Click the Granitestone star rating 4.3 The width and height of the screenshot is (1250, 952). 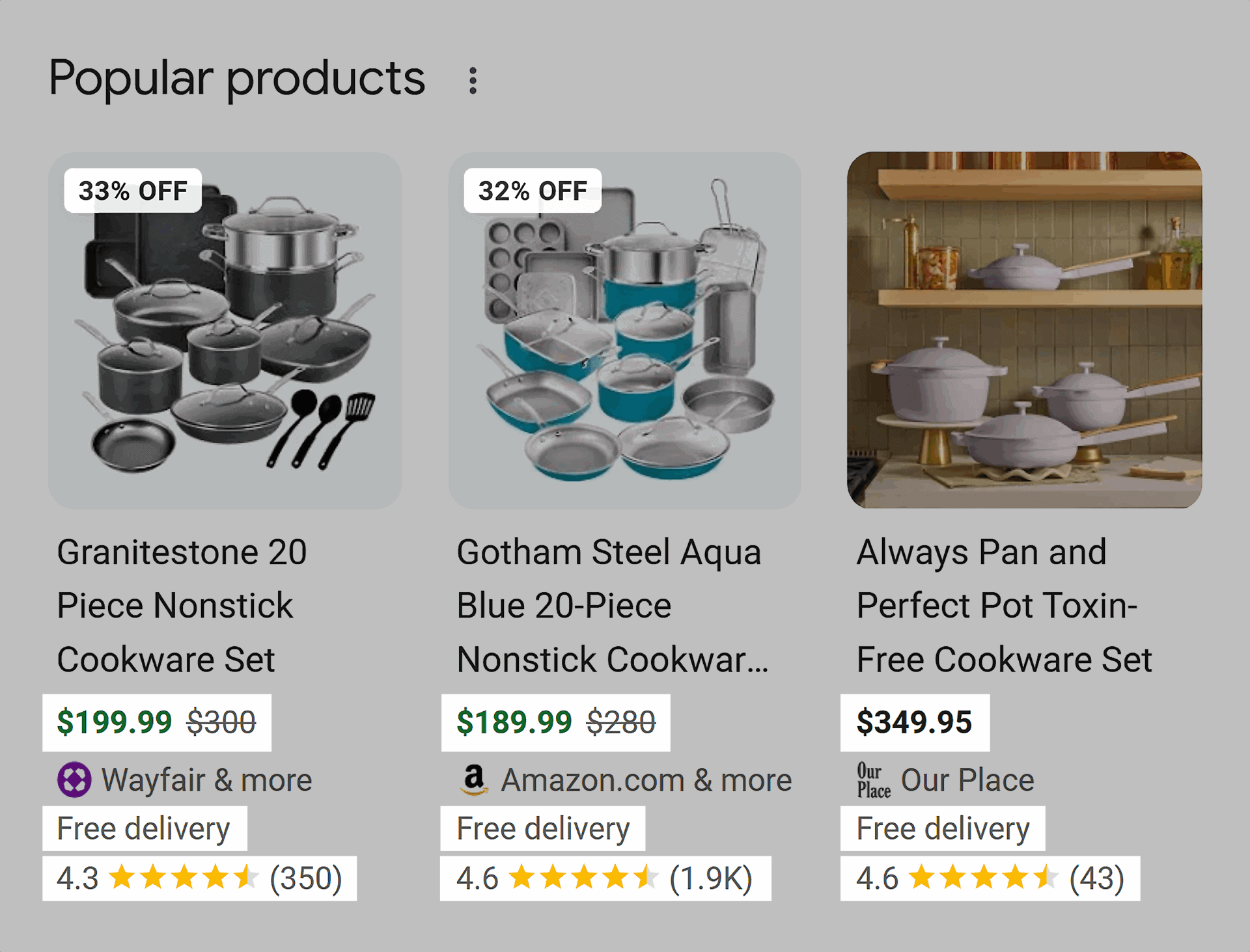[199, 878]
